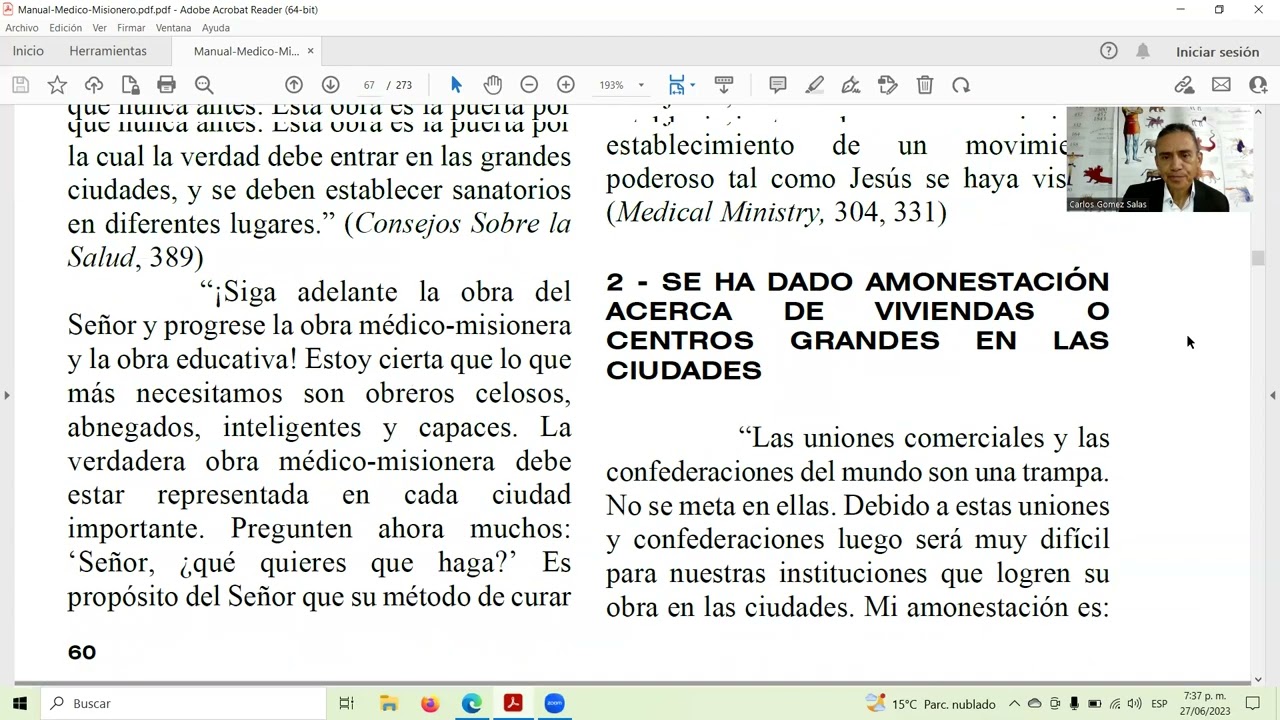The height and width of the screenshot is (720, 1280).
Task: Click the delete trash icon
Action: [925, 85]
